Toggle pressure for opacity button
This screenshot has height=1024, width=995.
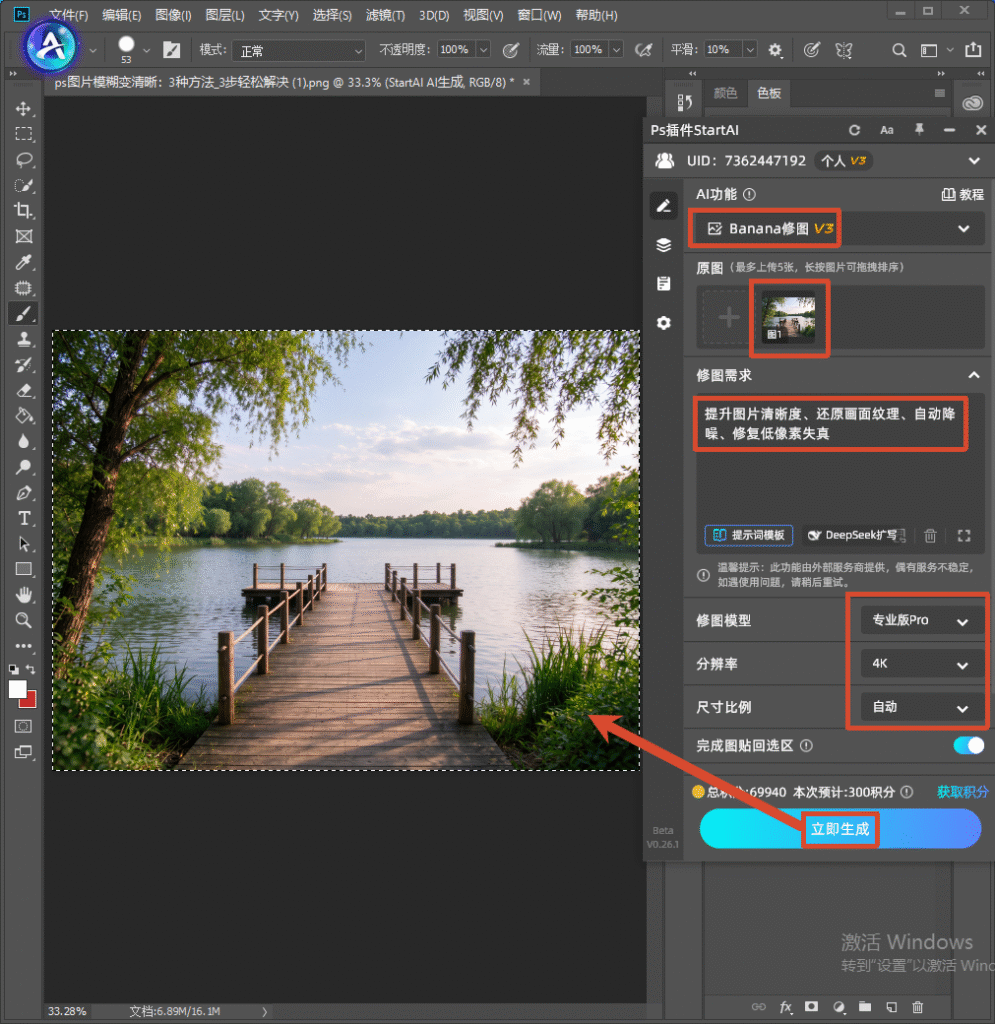(511, 50)
